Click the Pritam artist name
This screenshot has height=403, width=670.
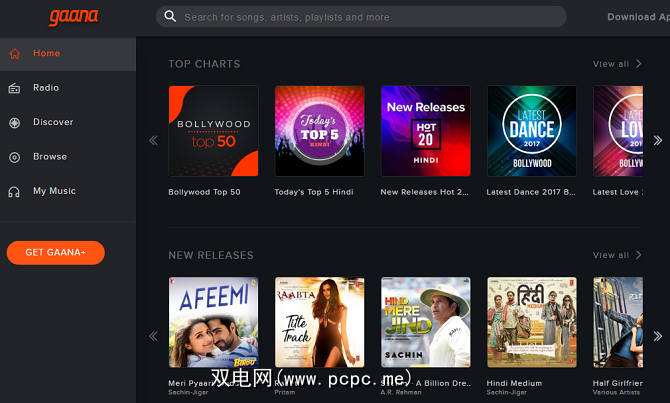tap(285, 392)
